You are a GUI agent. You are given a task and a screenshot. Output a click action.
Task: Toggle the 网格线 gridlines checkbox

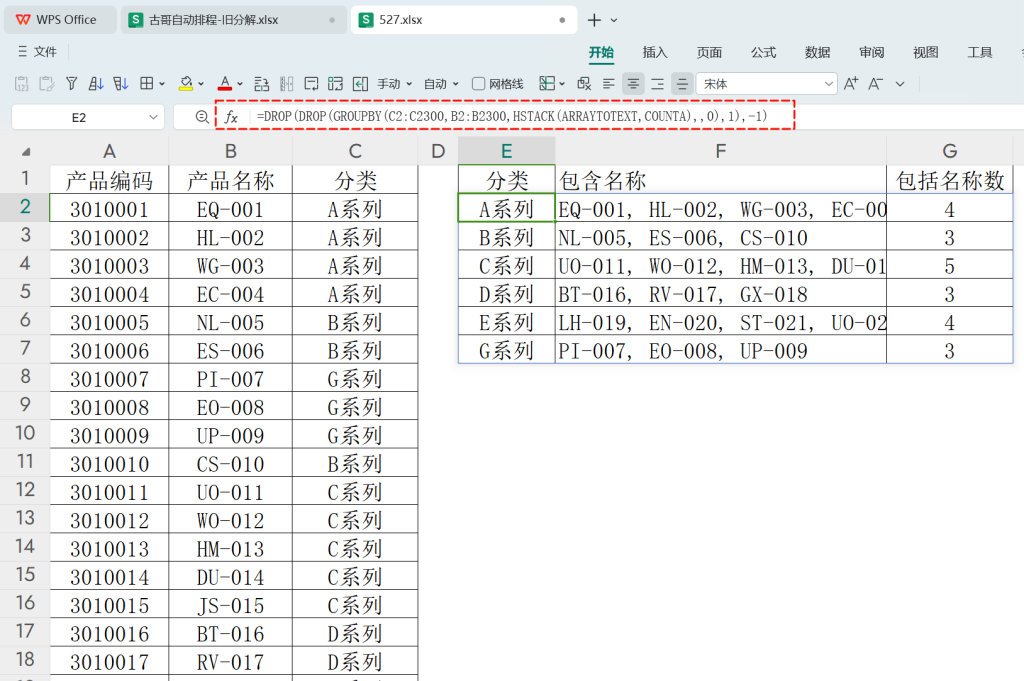click(x=479, y=84)
